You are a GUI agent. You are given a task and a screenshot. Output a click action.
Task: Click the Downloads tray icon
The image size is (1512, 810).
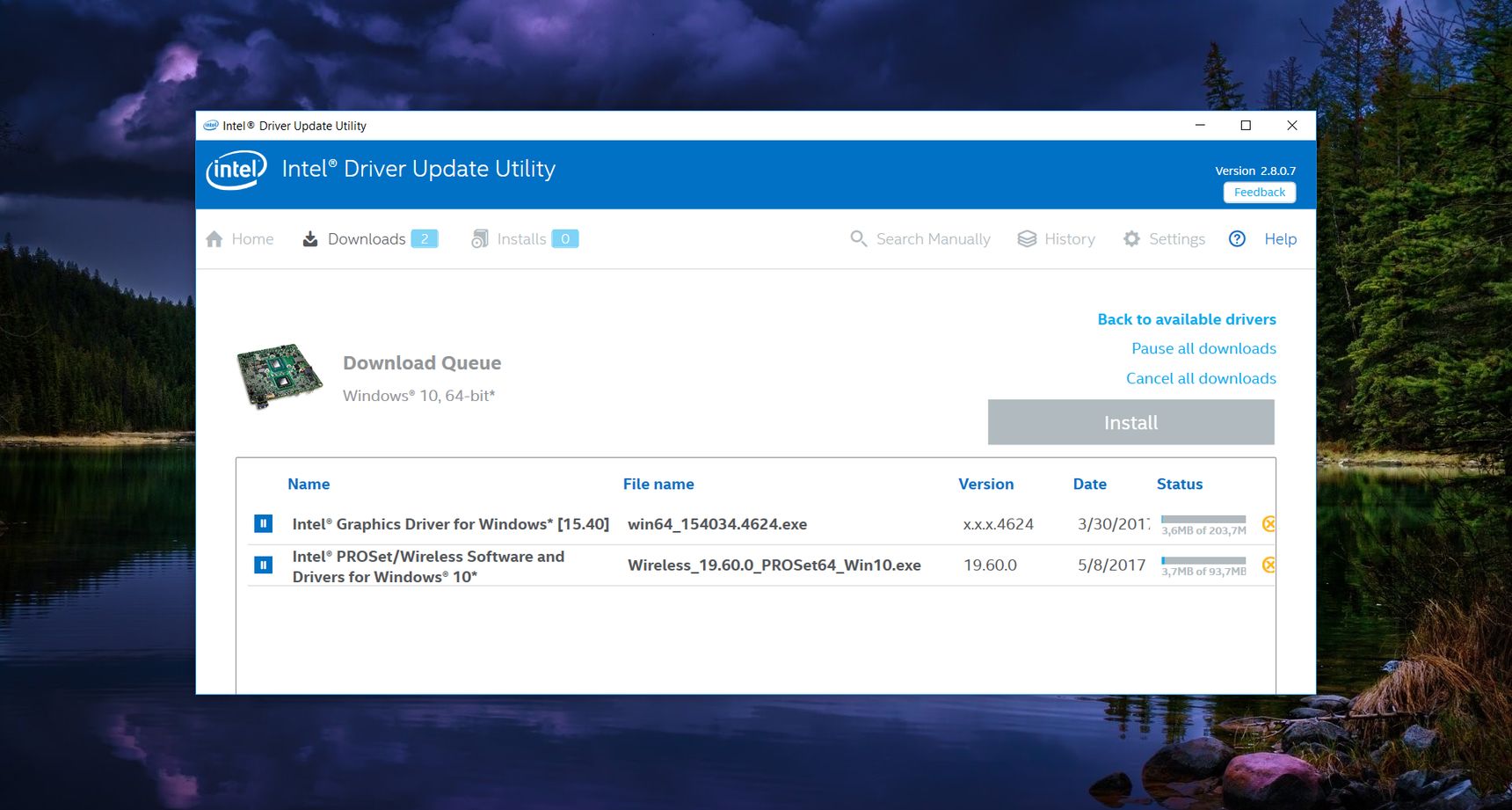[x=310, y=239]
